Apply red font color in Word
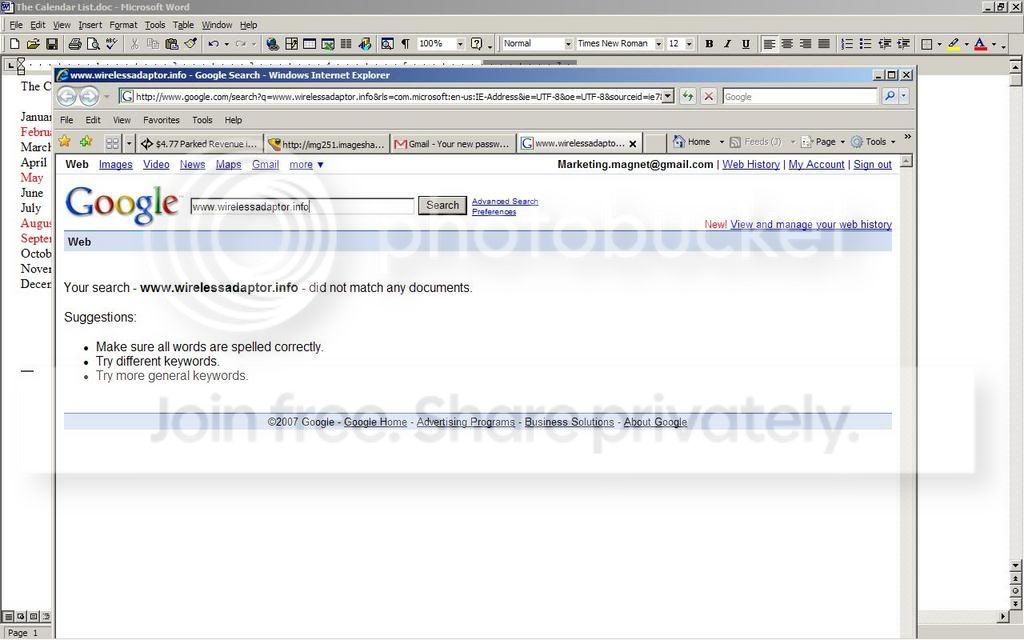 980,44
